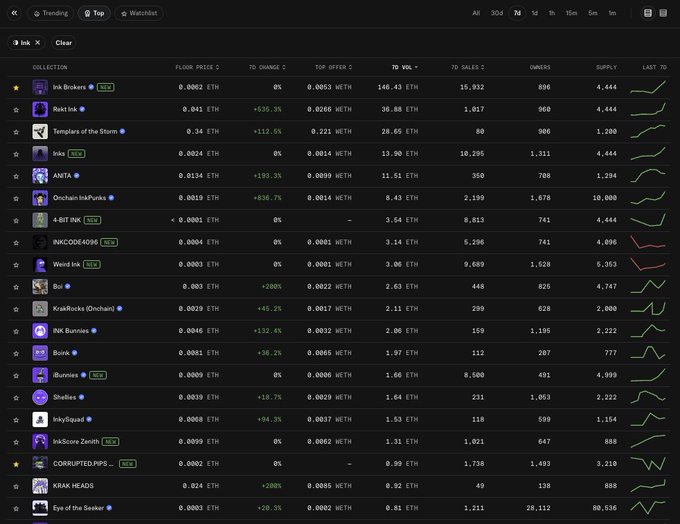Viewport: 680px width, 524px height.
Task: Select the 30d time range
Action: click(x=497, y=13)
